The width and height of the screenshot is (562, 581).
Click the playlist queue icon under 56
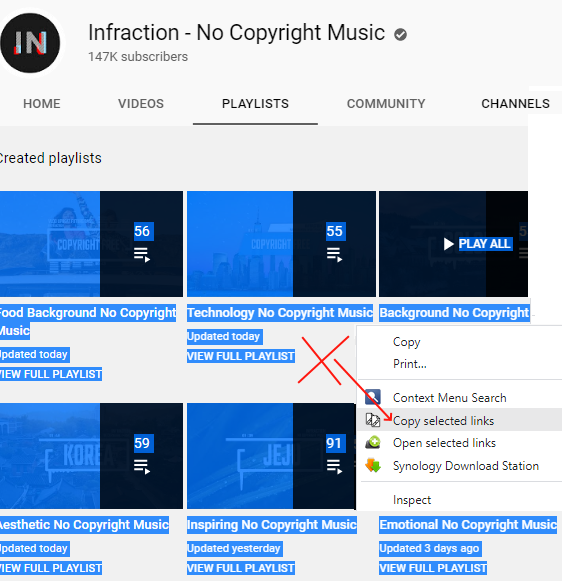[142, 255]
